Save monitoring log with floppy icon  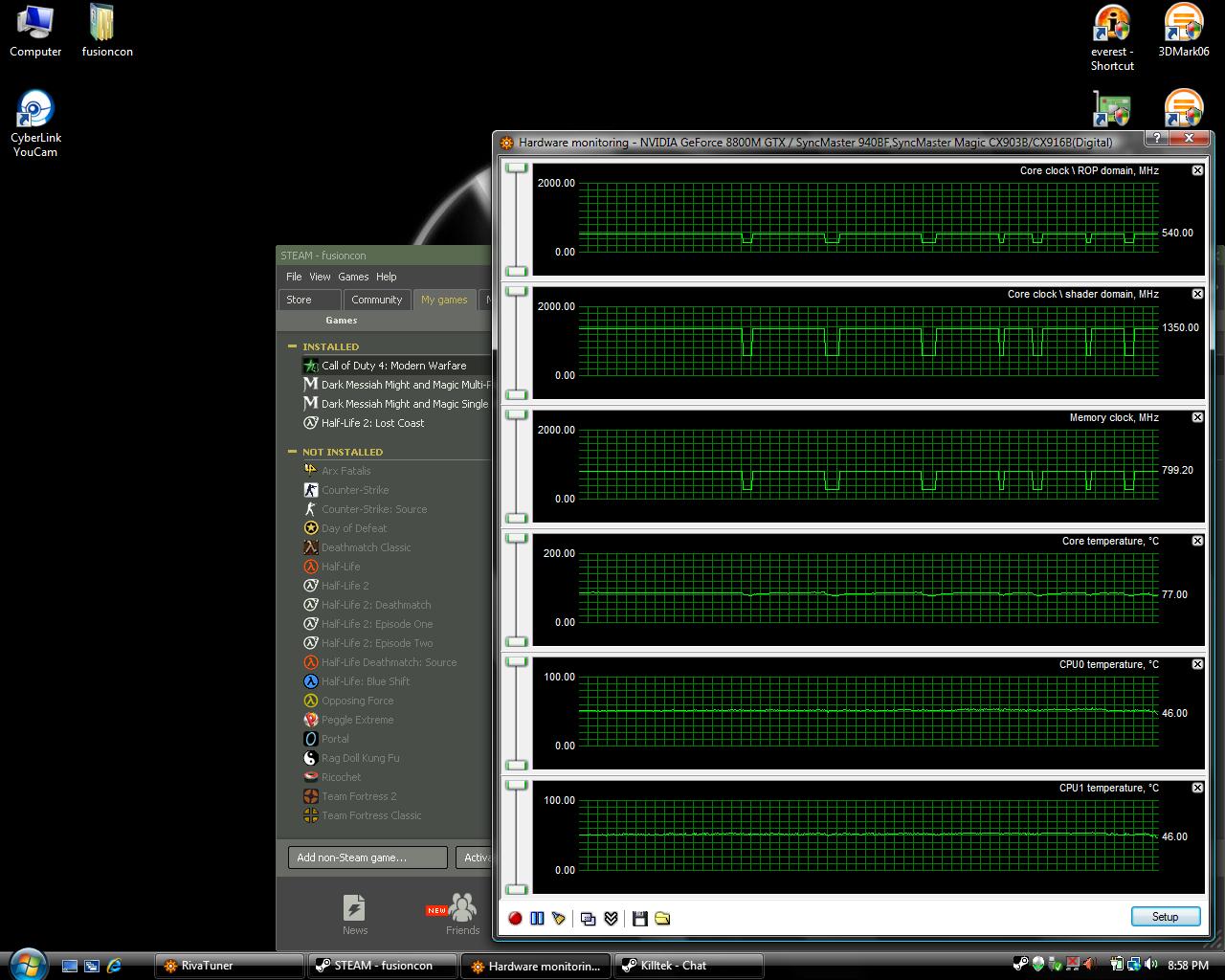[639, 918]
